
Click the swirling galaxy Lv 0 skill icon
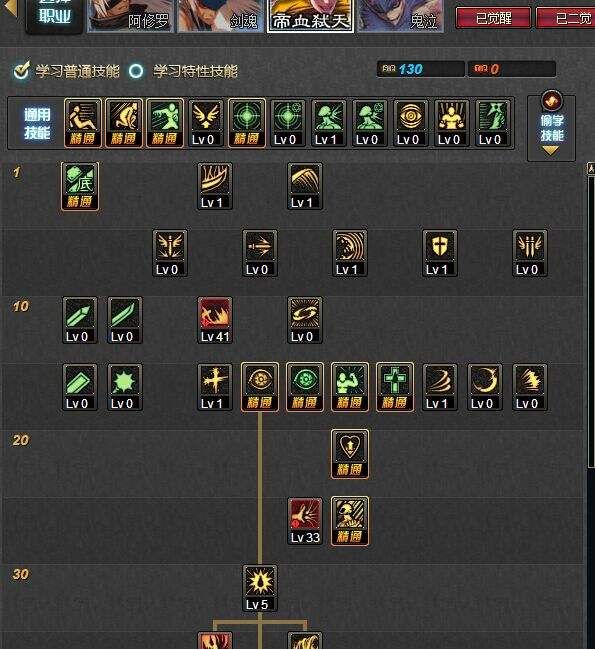pyautogui.click(x=305, y=320)
